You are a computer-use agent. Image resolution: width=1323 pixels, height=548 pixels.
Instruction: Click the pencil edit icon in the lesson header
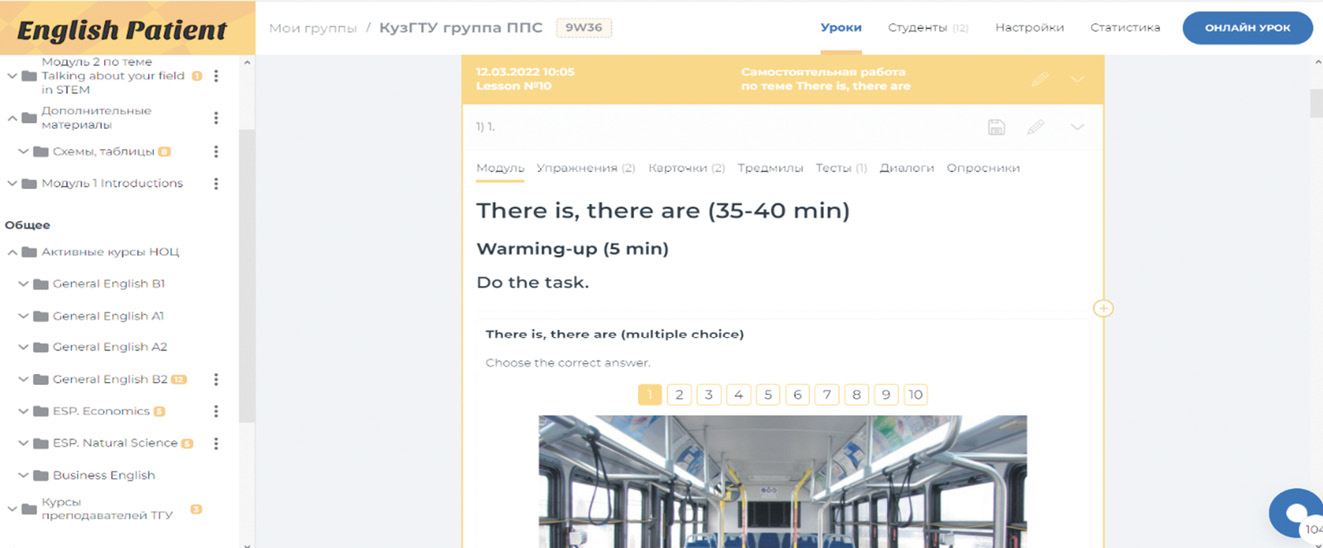(x=1039, y=79)
